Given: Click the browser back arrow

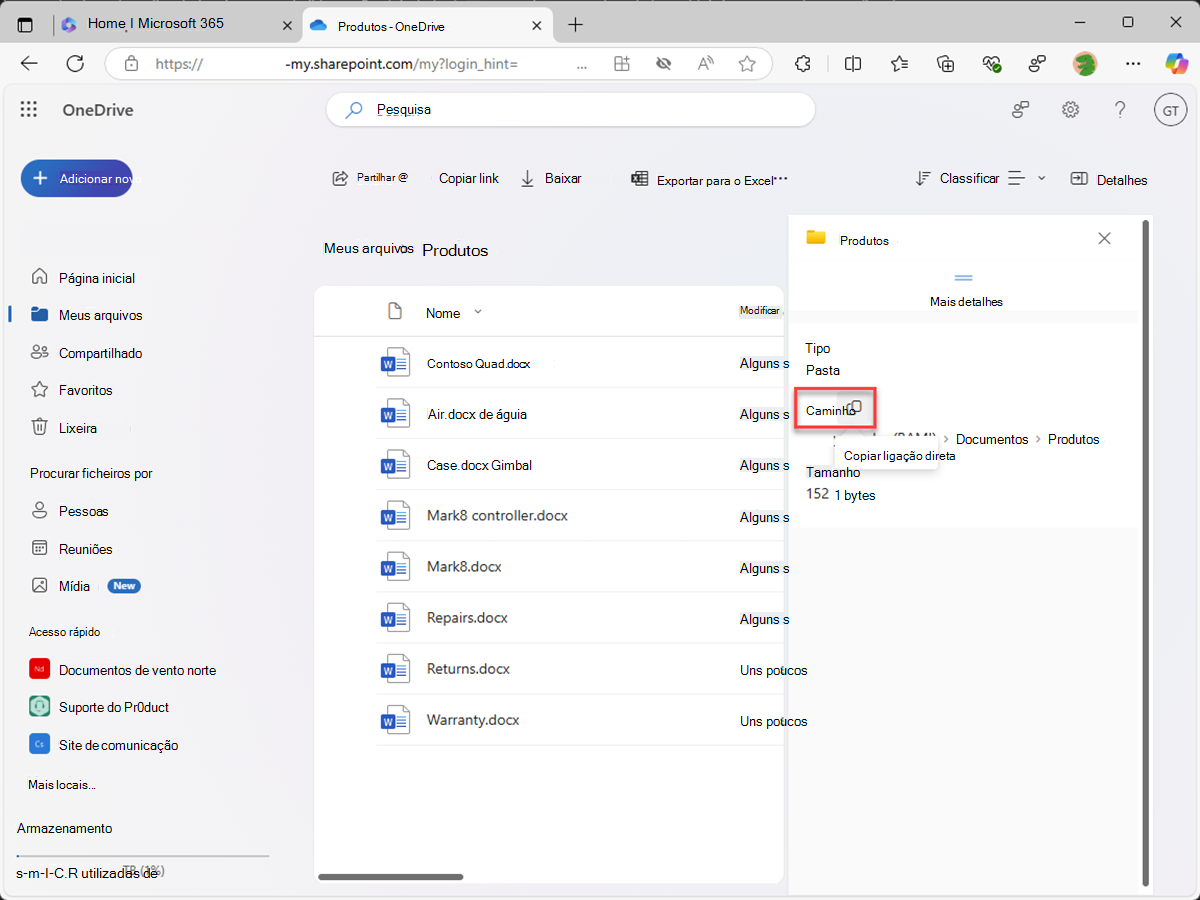Looking at the screenshot, I should (x=29, y=63).
